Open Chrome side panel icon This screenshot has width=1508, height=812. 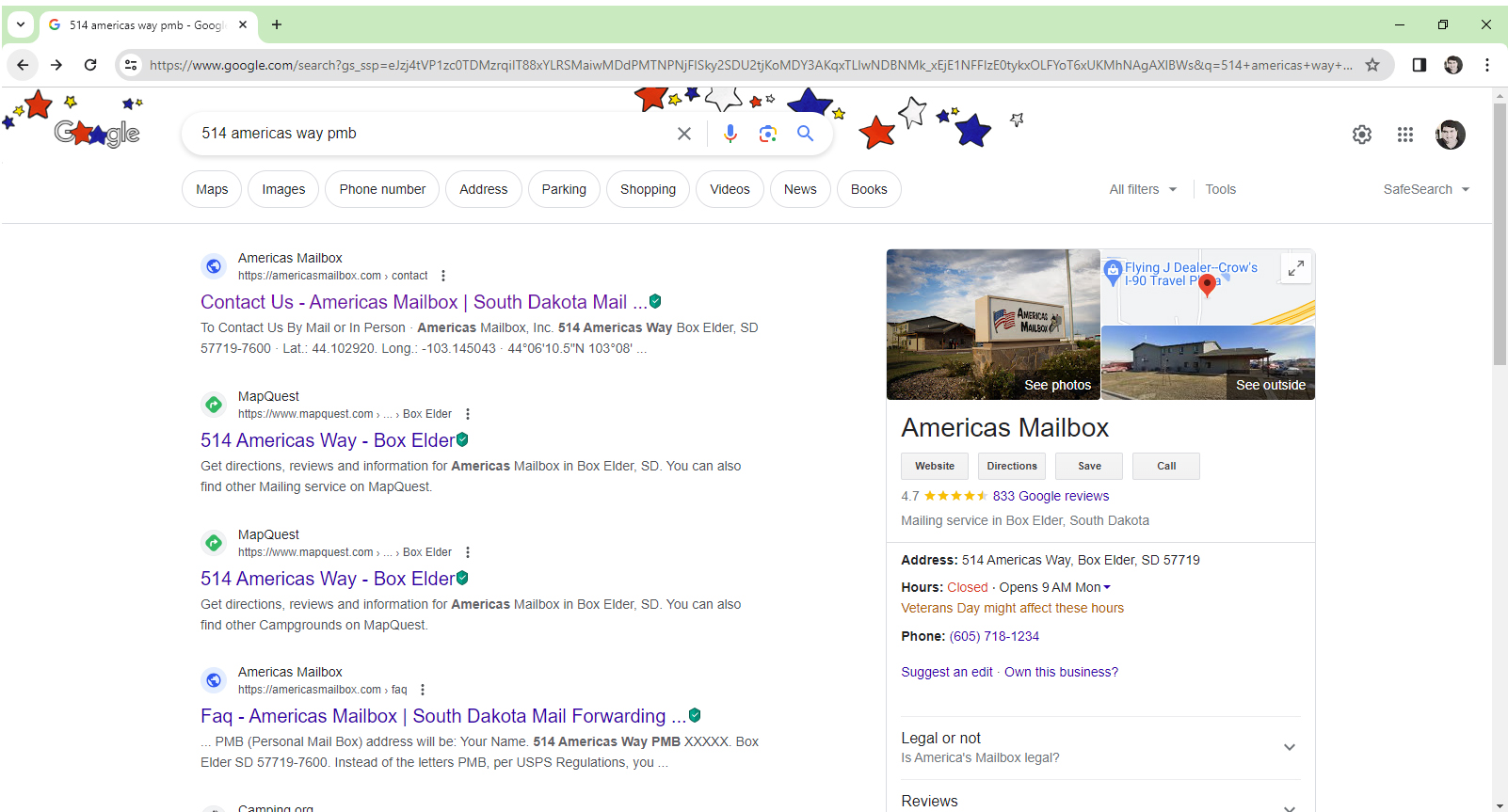1420,65
